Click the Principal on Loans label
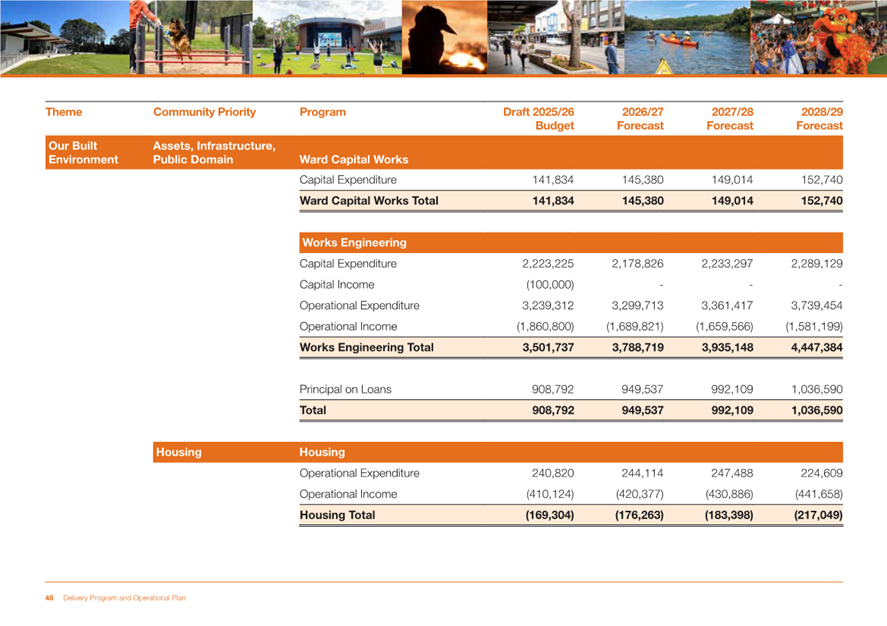 [x=345, y=389]
